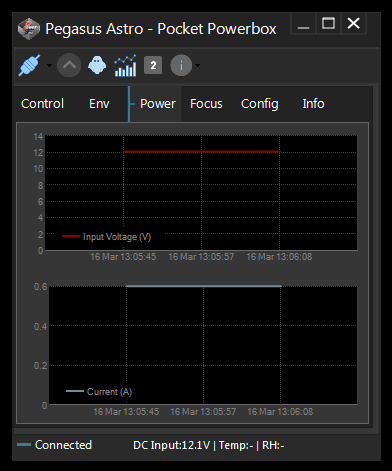Close the Pocket Powerbox window

coord(354,23)
